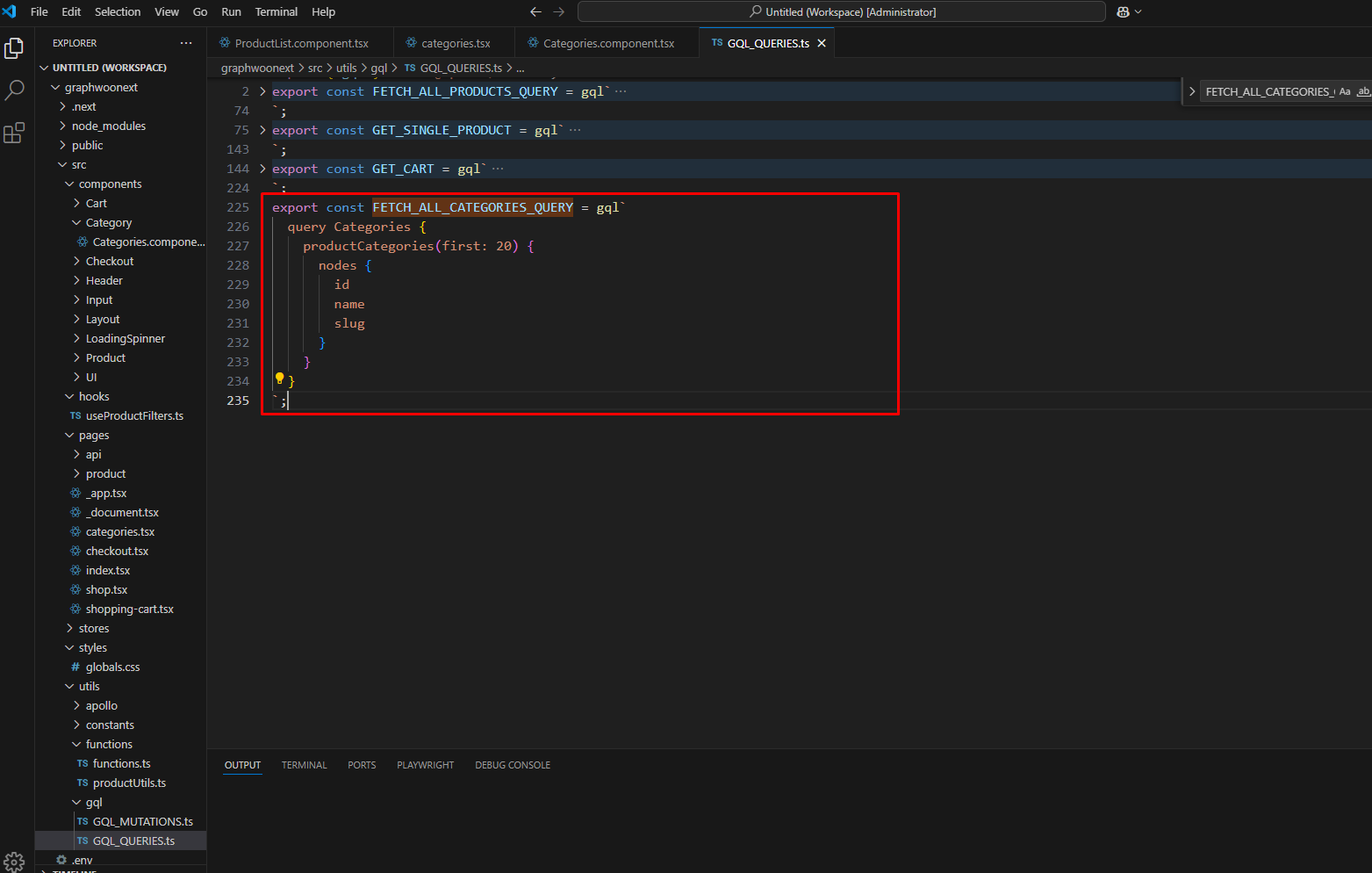This screenshot has height=873, width=1372.
Task: Open the Search view in activity bar
Action: pos(15,90)
